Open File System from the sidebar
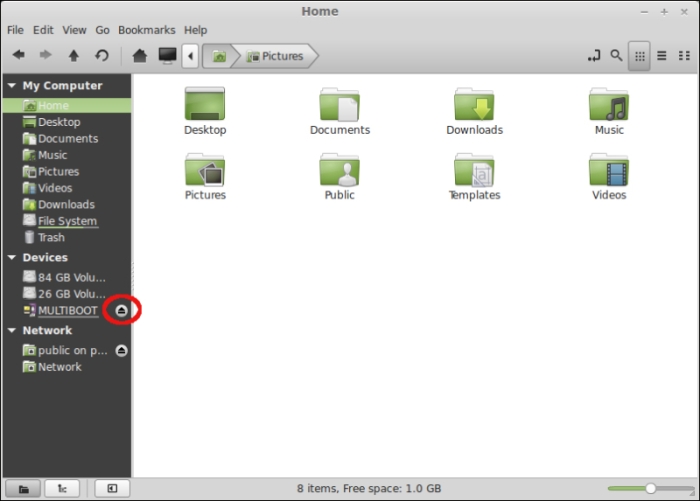The width and height of the screenshot is (700, 501). click(x=67, y=221)
